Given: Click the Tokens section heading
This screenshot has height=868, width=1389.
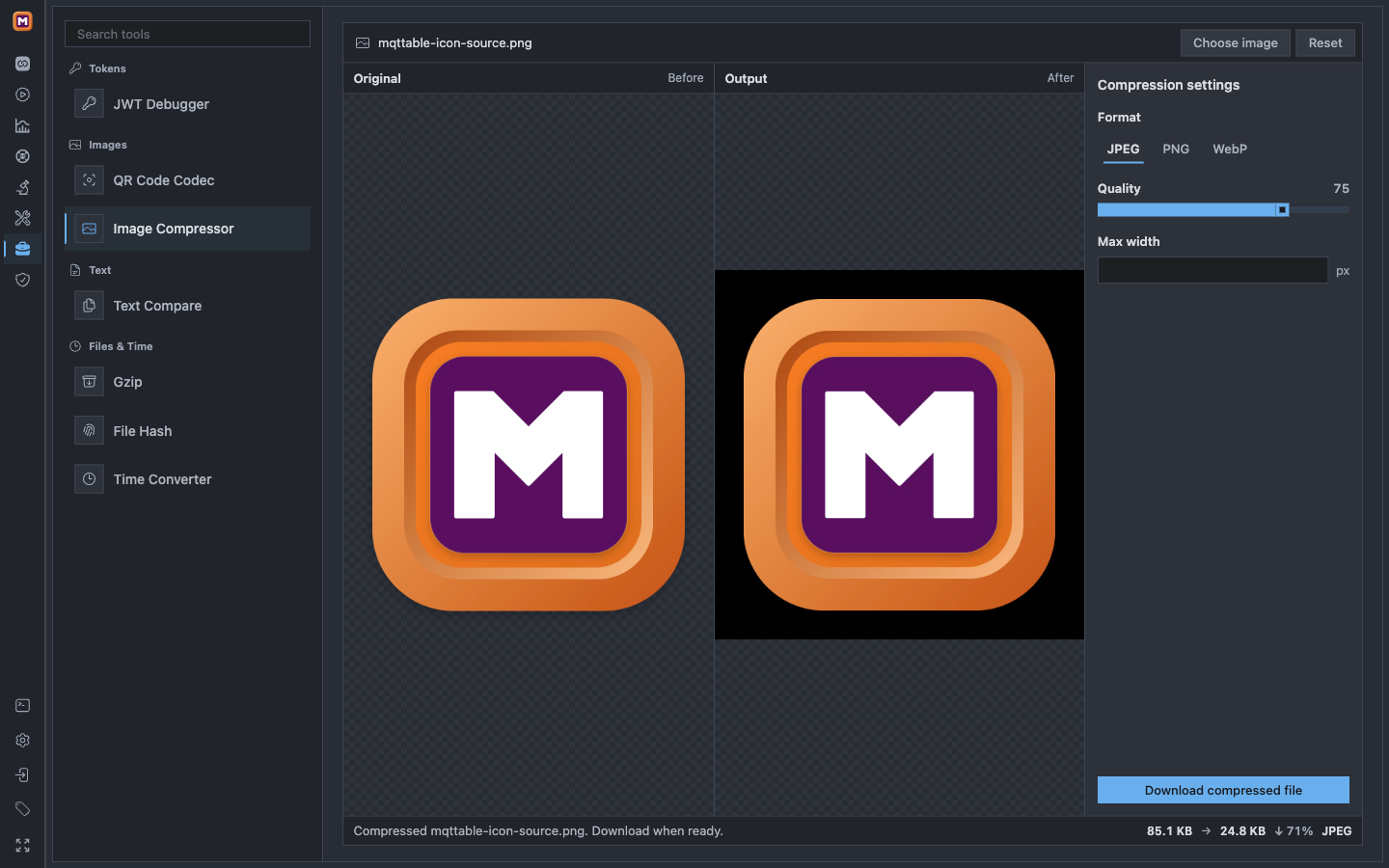Looking at the screenshot, I should point(107,68).
